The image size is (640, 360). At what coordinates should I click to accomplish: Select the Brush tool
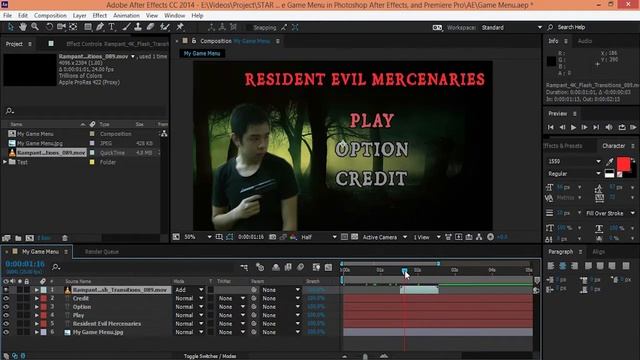tap(127, 27)
